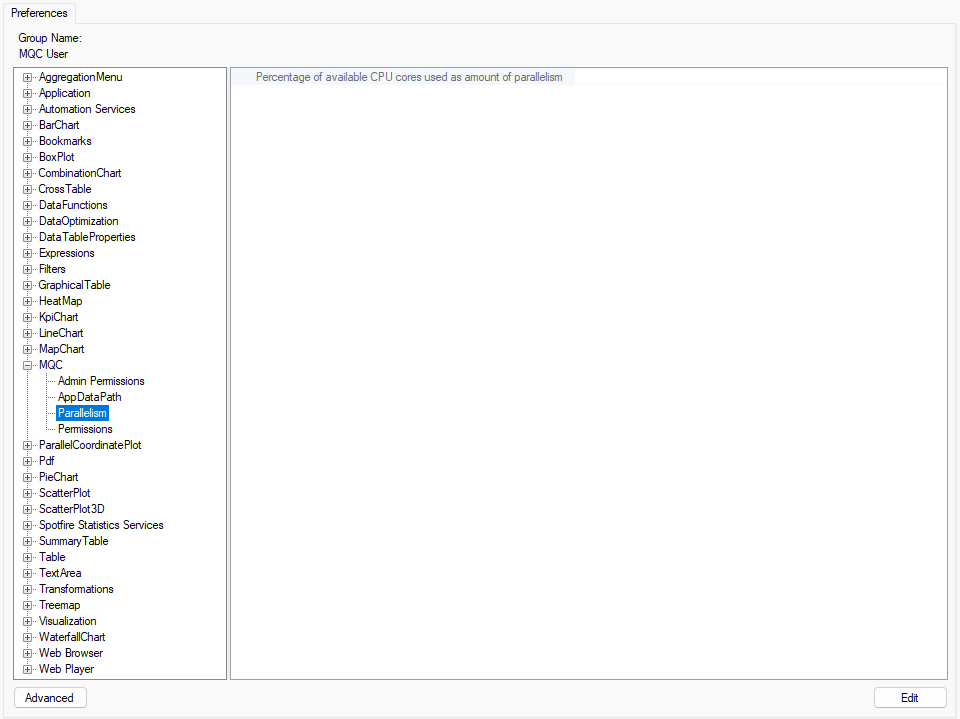The image size is (960, 719).
Task: Expand the Automation Services node
Action: (x=28, y=109)
